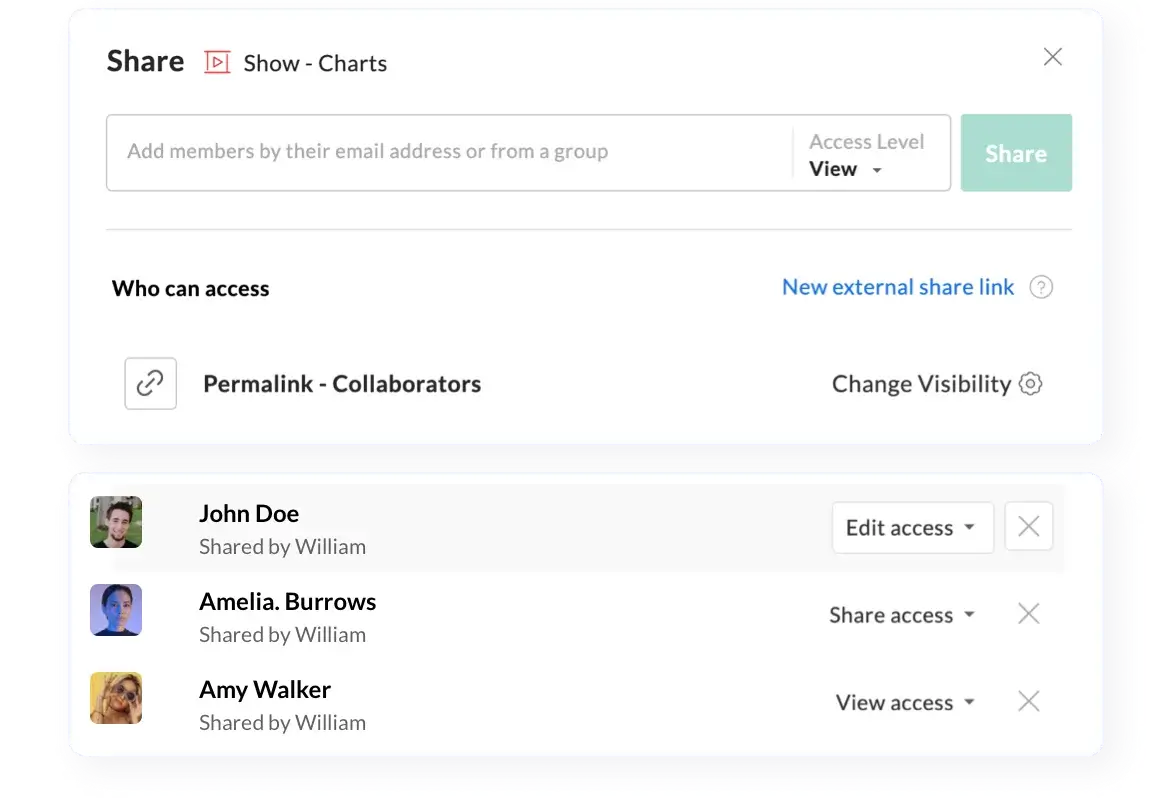Copy the Permalink - Collaborators chain icon
Screen dimensions: 1174x806
(150, 383)
